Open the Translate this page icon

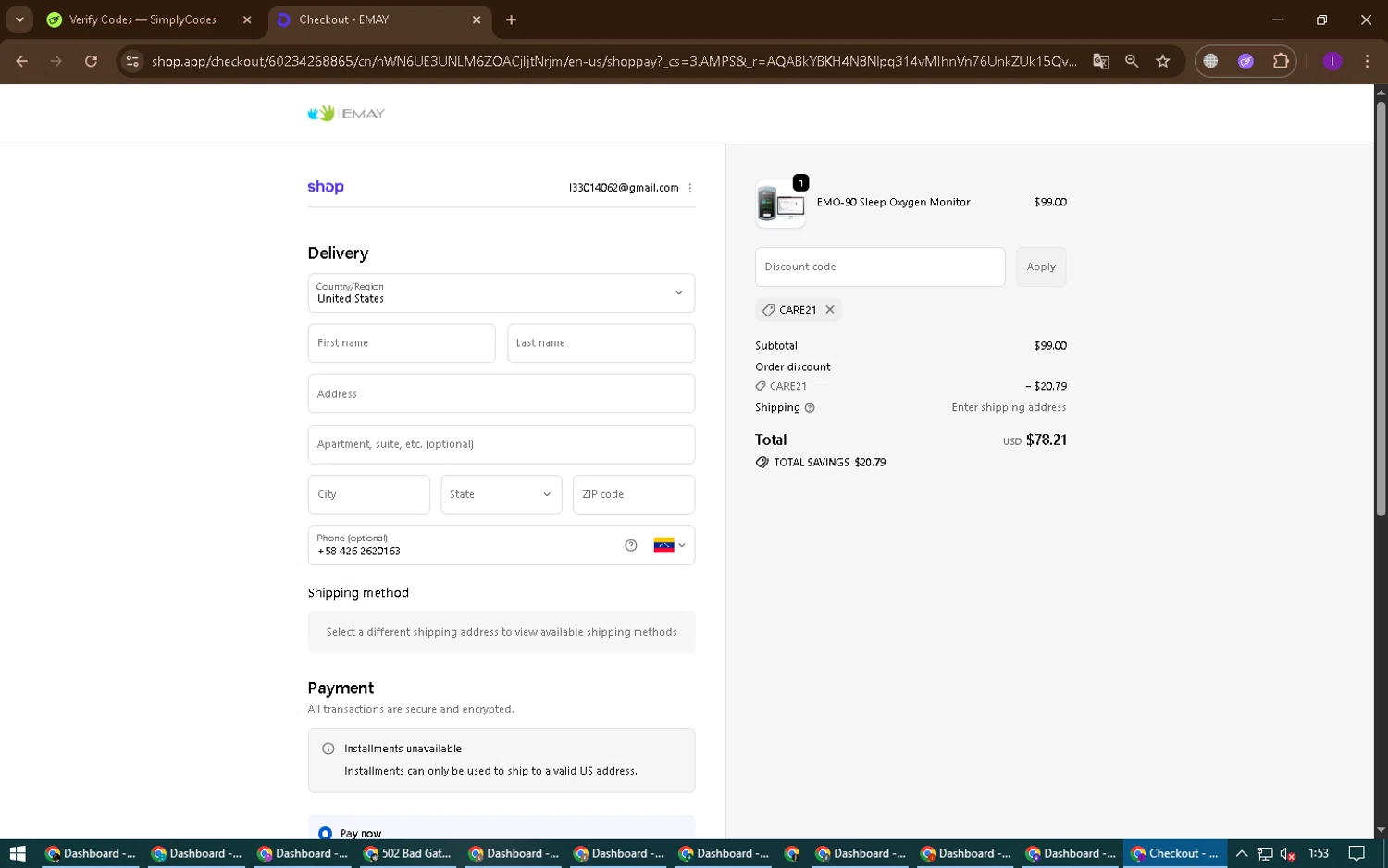point(1101,61)
